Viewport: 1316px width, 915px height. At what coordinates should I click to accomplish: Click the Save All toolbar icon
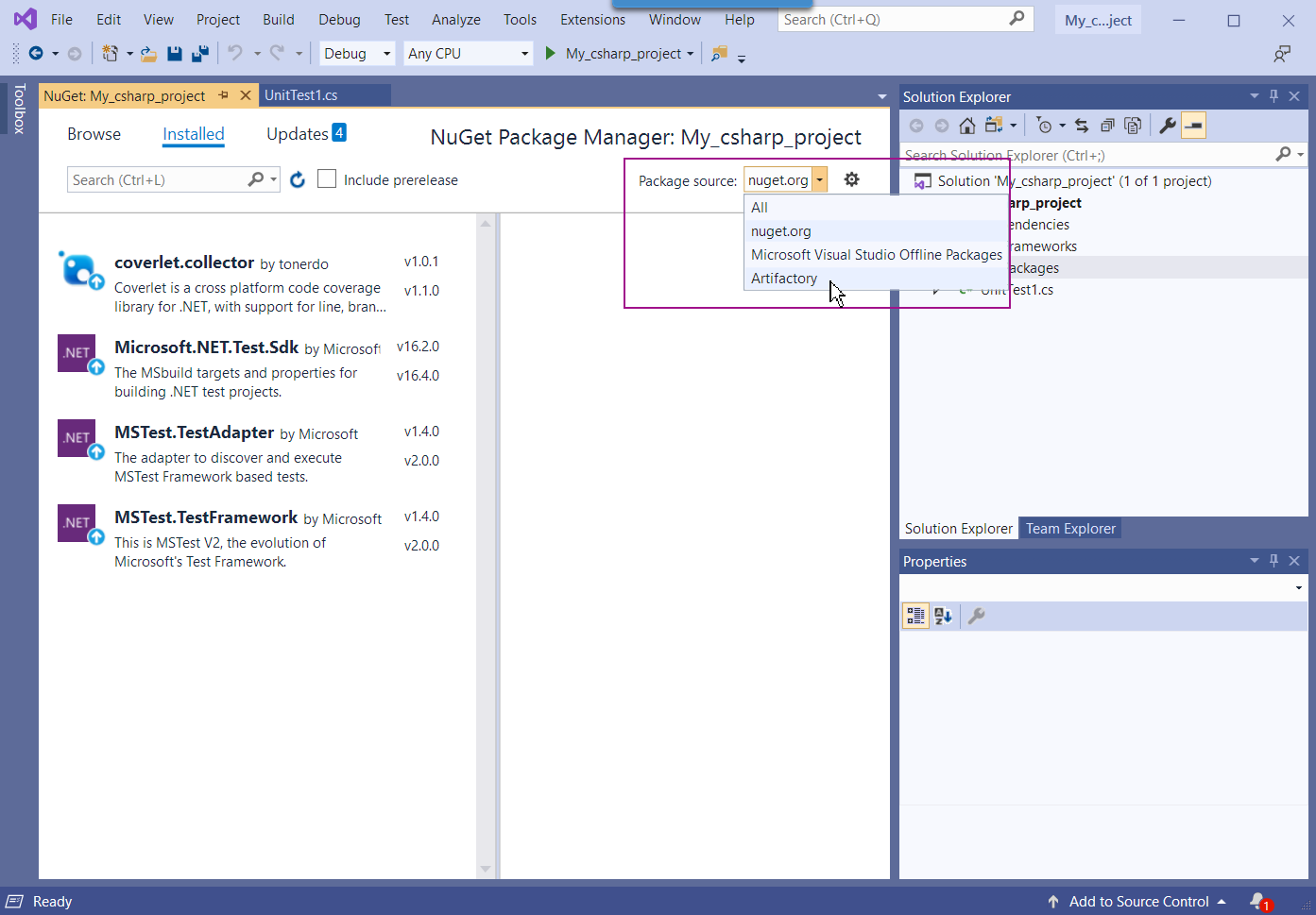tap(199, 54)
